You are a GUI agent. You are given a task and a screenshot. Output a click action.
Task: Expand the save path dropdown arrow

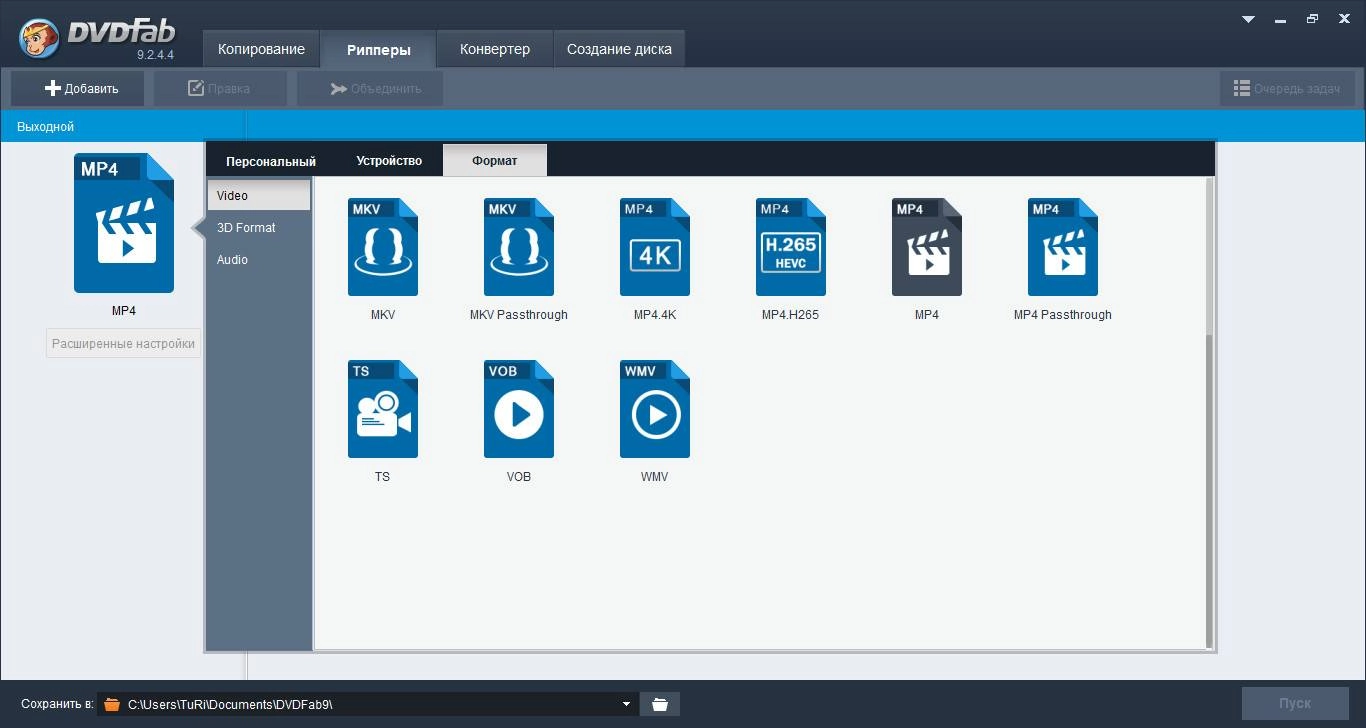(x=626, y=704)
